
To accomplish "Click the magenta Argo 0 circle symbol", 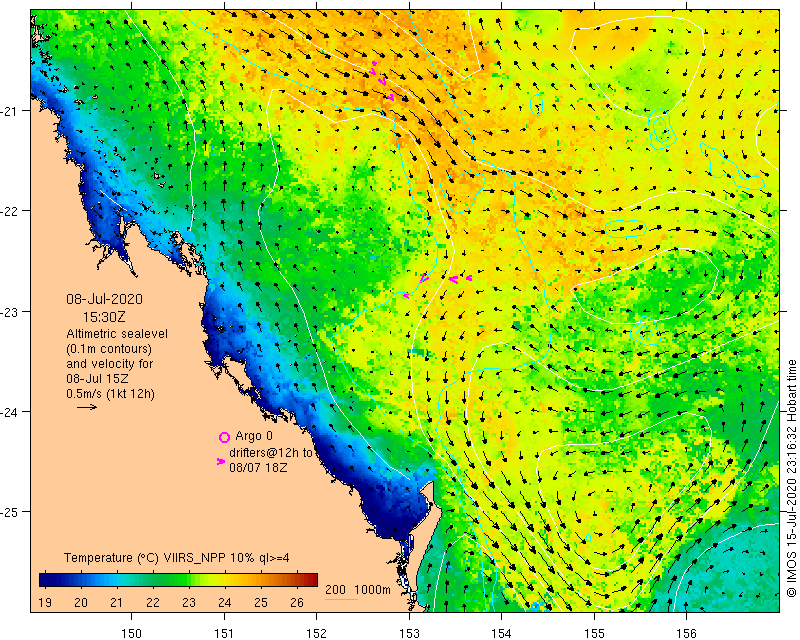I will pos(224,437).
